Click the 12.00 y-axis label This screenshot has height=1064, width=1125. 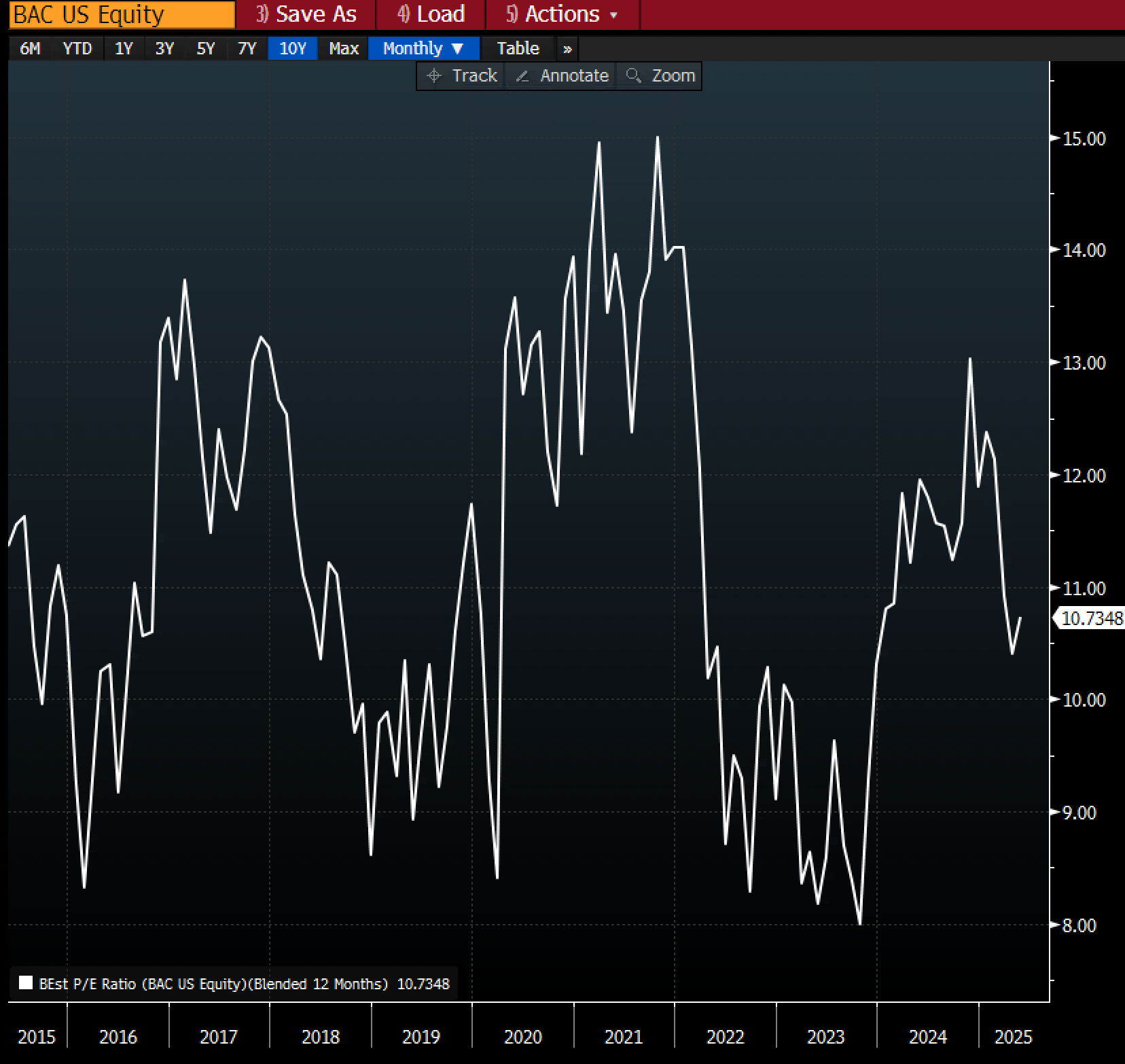point(1084,476)
